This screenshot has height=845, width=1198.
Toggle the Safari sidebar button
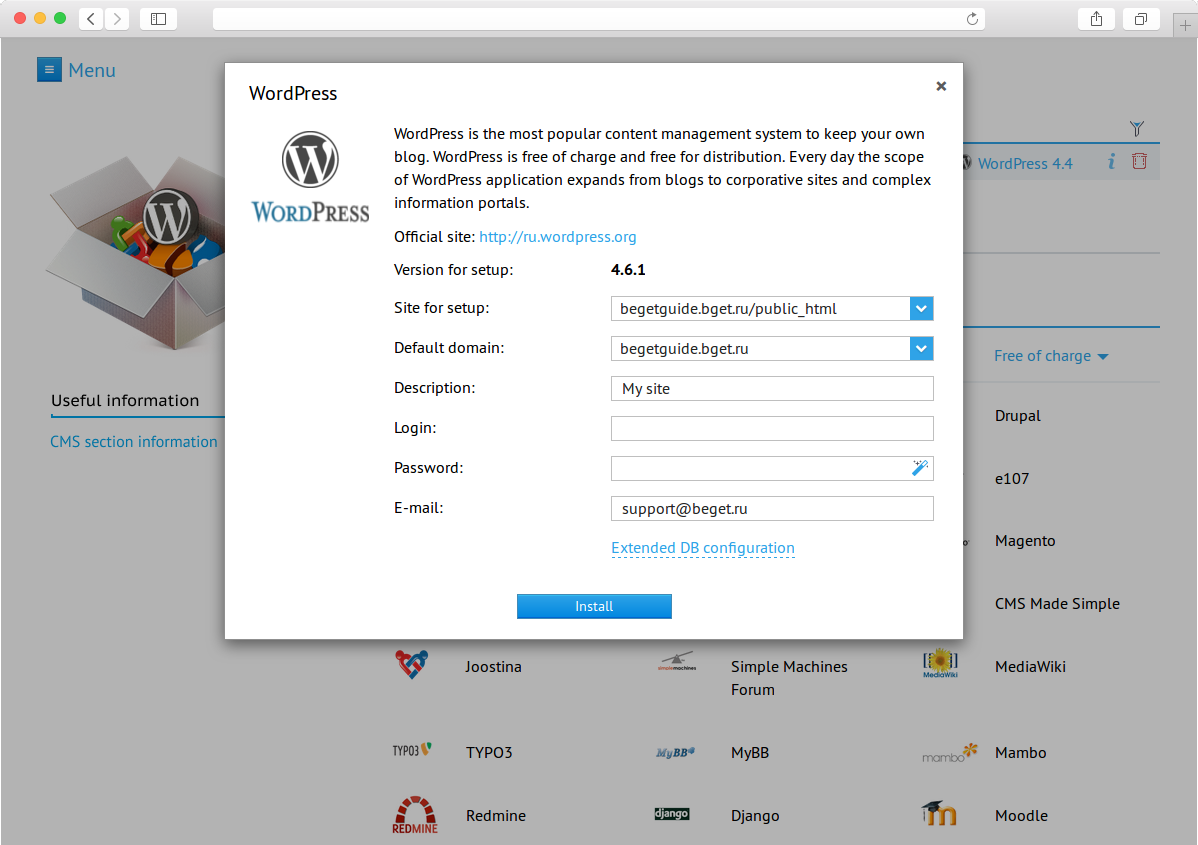click(159, 19)
